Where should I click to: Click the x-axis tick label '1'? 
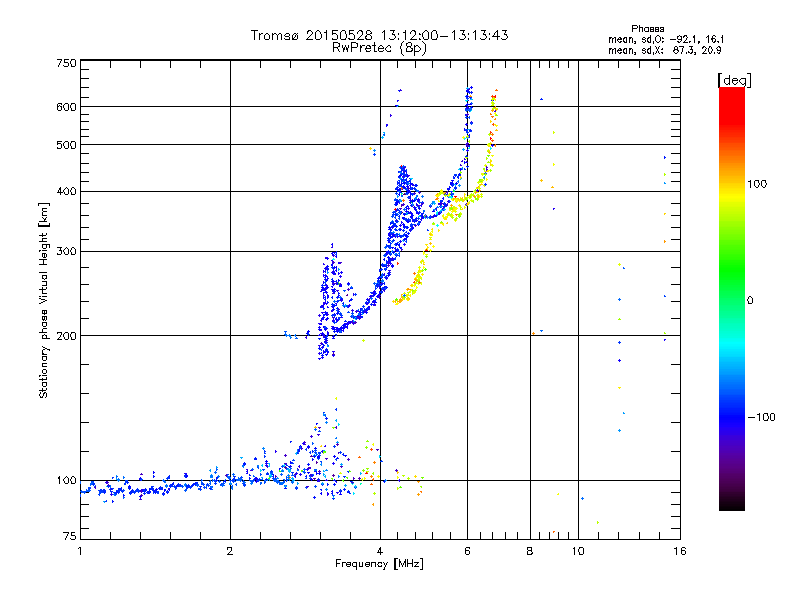coord(80,551)
